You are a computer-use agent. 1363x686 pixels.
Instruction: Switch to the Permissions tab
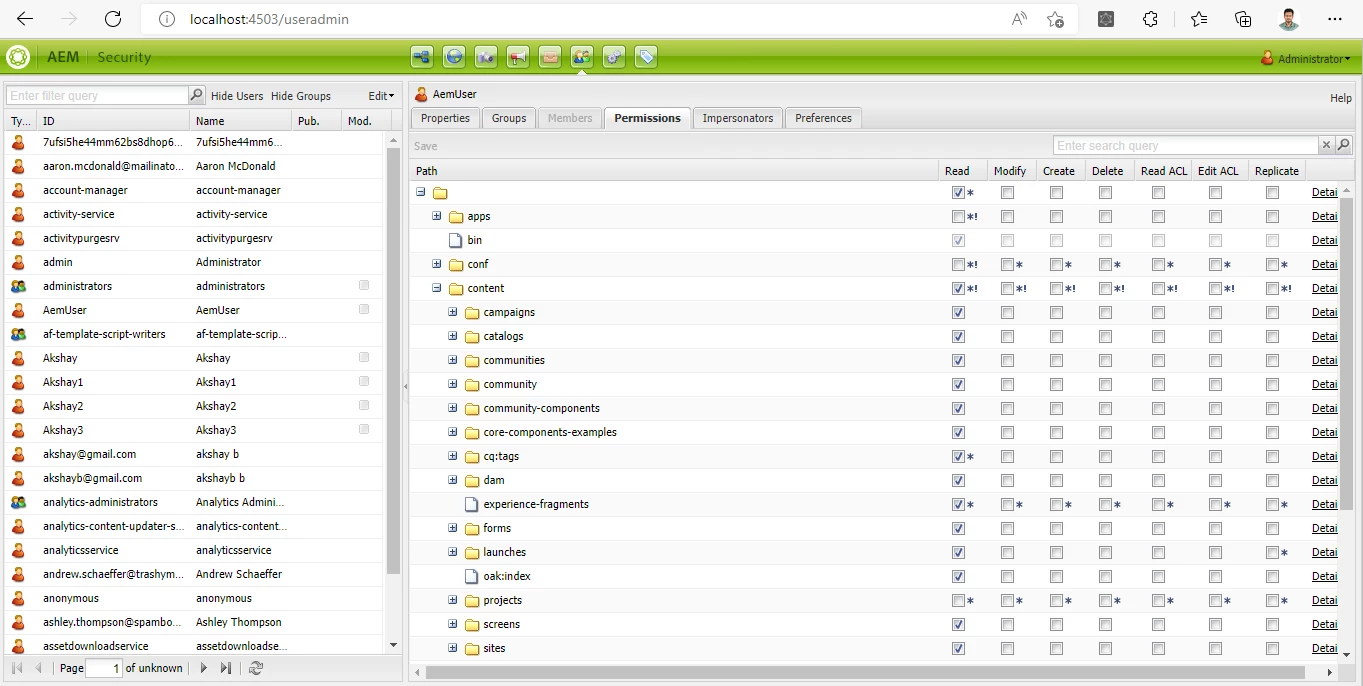647,118
